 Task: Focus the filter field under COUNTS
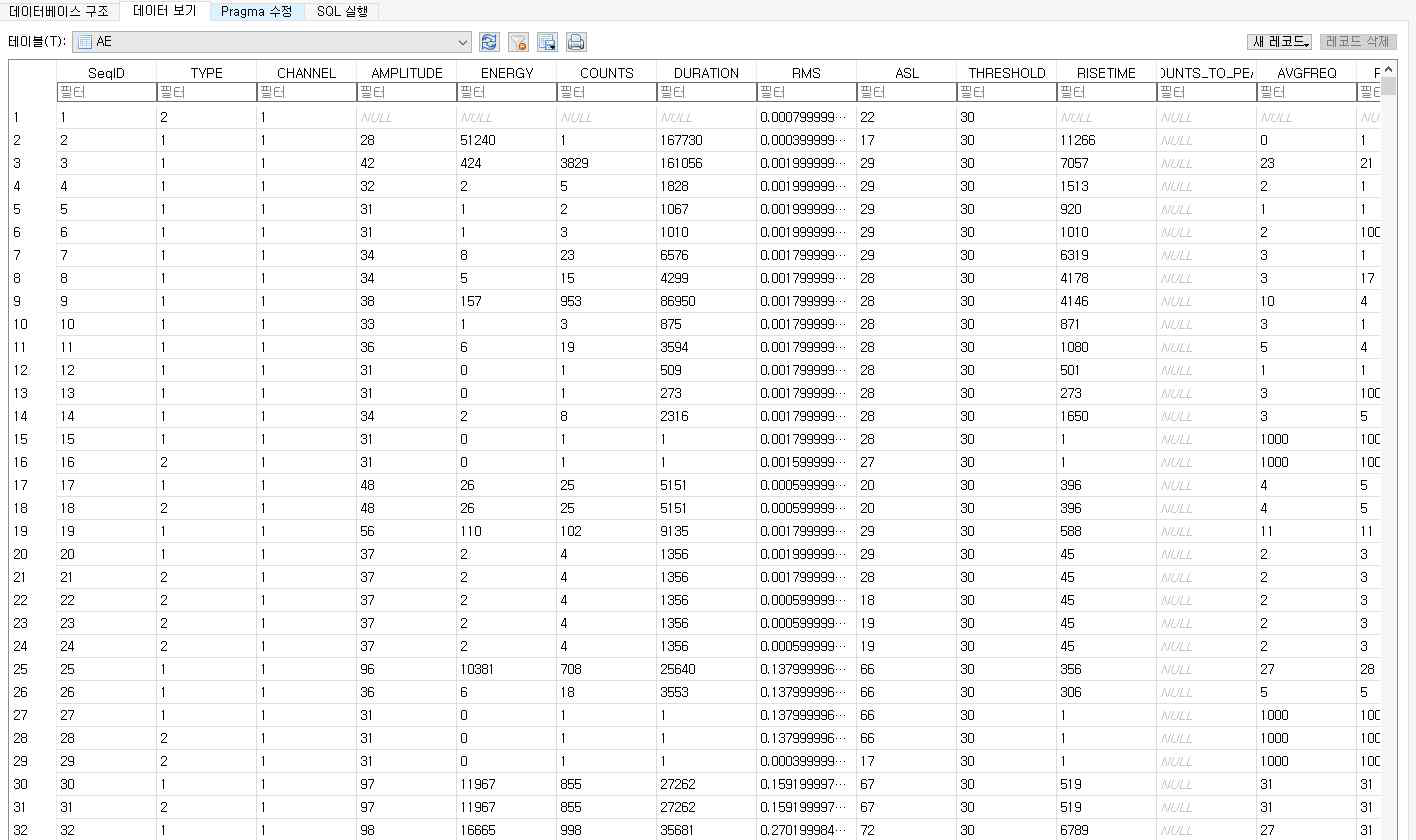coord(606,92)
